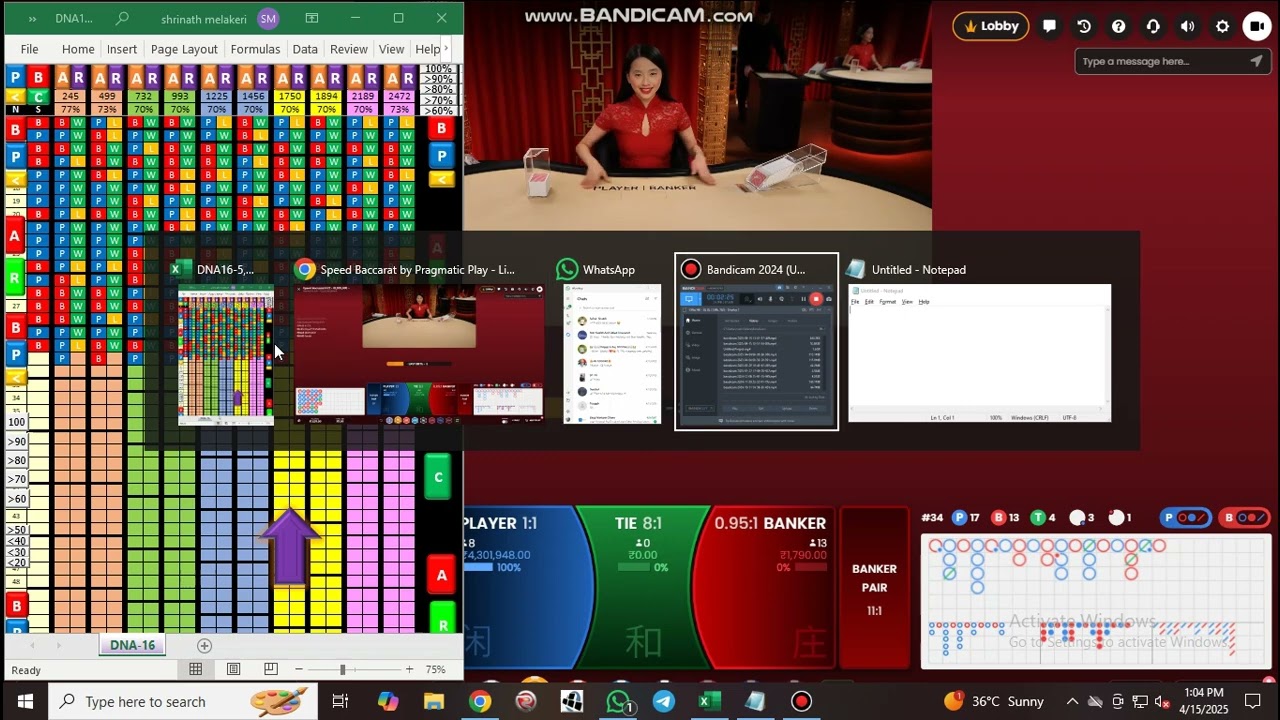Open the Review ribbon tab
Image resolution: width=1280 pixels, height=720 pixels.
(x=349, y=49)
